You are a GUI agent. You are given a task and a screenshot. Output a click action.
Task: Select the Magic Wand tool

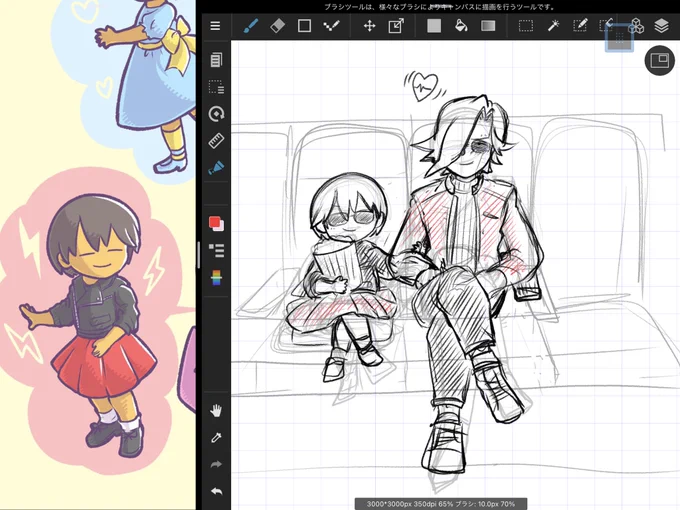coord(553,26)
